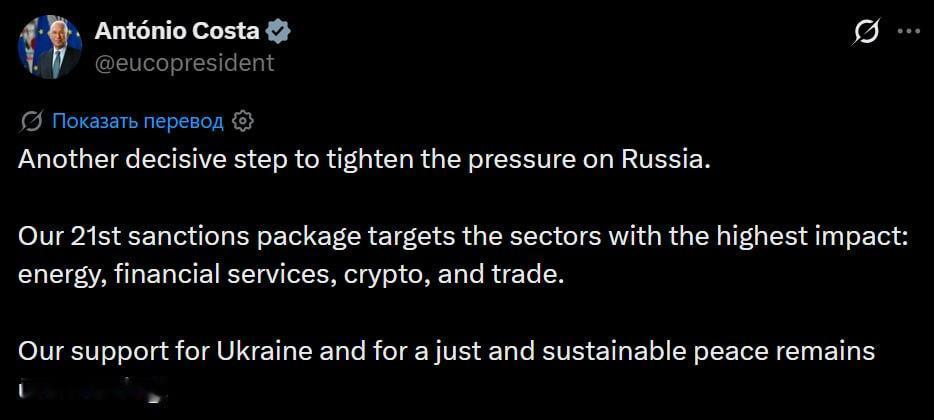Click the verified badge next to António Costa
This screenshot has width=934, height=420.
(277, 31)
